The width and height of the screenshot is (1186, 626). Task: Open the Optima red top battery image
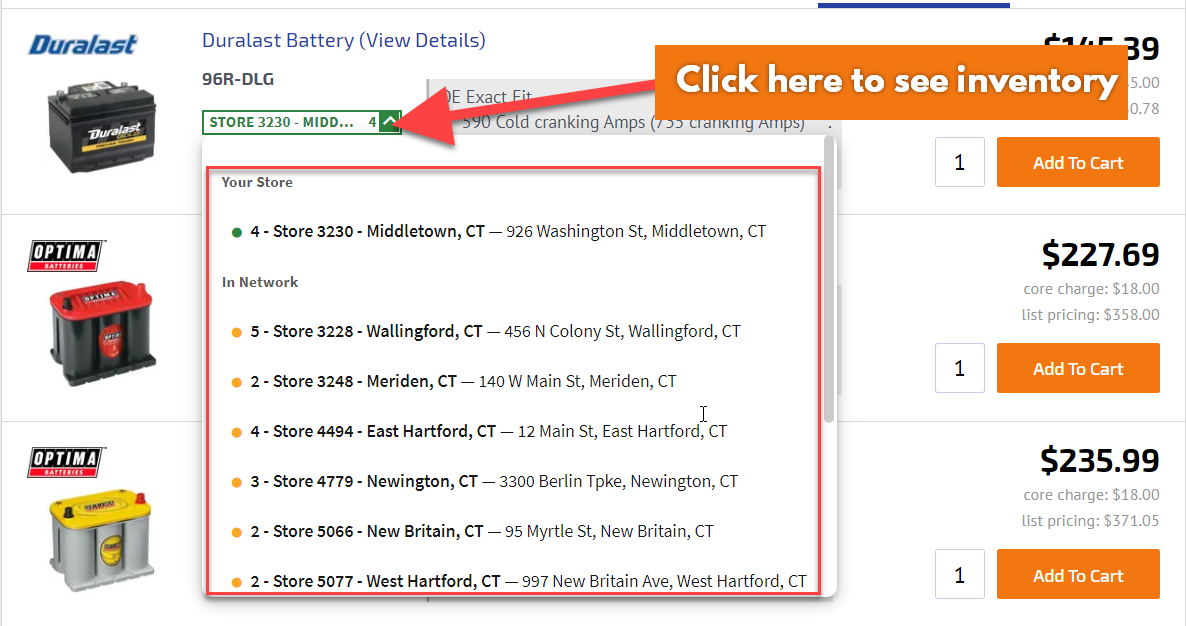[102, 333]
